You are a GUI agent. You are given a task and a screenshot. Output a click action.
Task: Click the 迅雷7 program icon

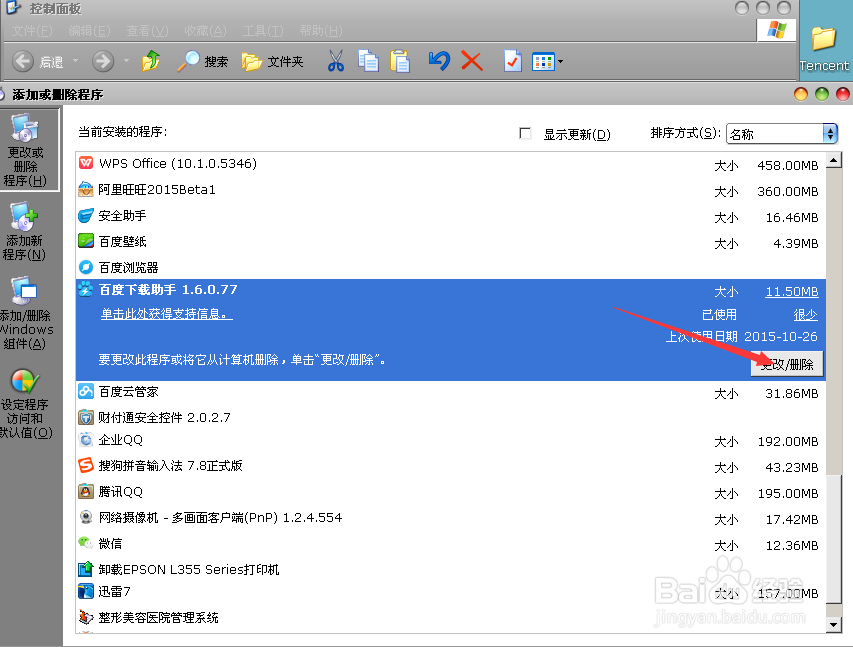(86, 591)
